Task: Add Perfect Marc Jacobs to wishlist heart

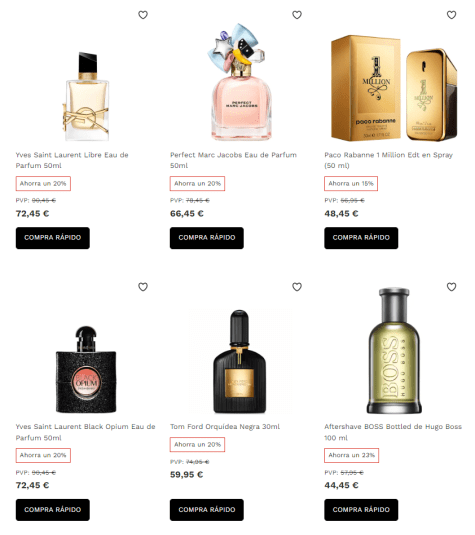Action: 297,15
